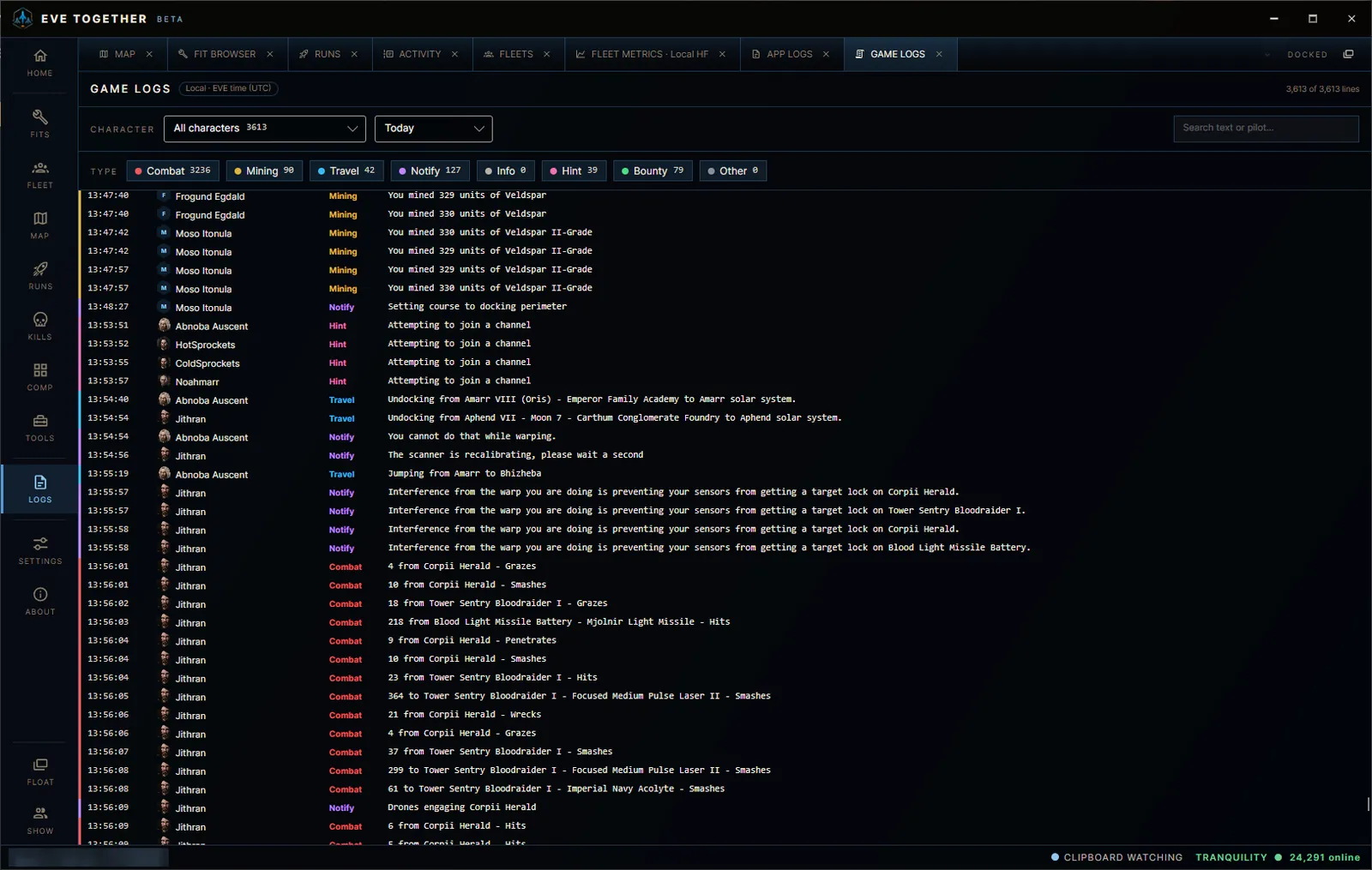Image resolution: width=1372 pixels, height=870 pixels.
Task: Expand the chevron left of DOCKED
Action: pyautogui.click(x=1267, y=54)
